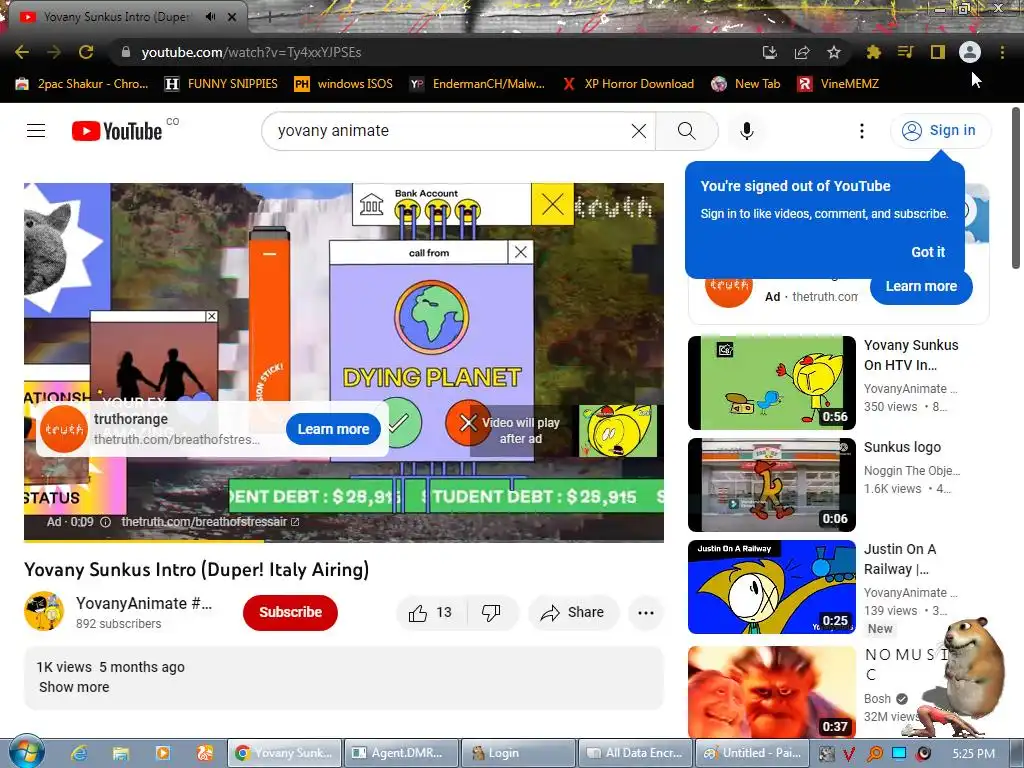Open the Chrome extensions puzzle icon
1024x768 pixels.
click(874, 52)
